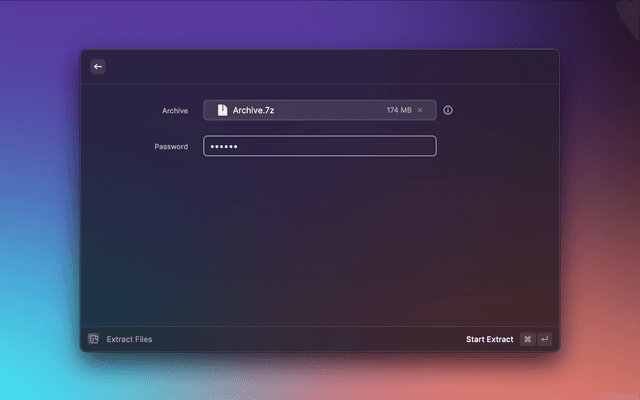Viewport: 640px width, 400px height.
Task: Click the Extract Files command icon
Action: click(93, 339)
